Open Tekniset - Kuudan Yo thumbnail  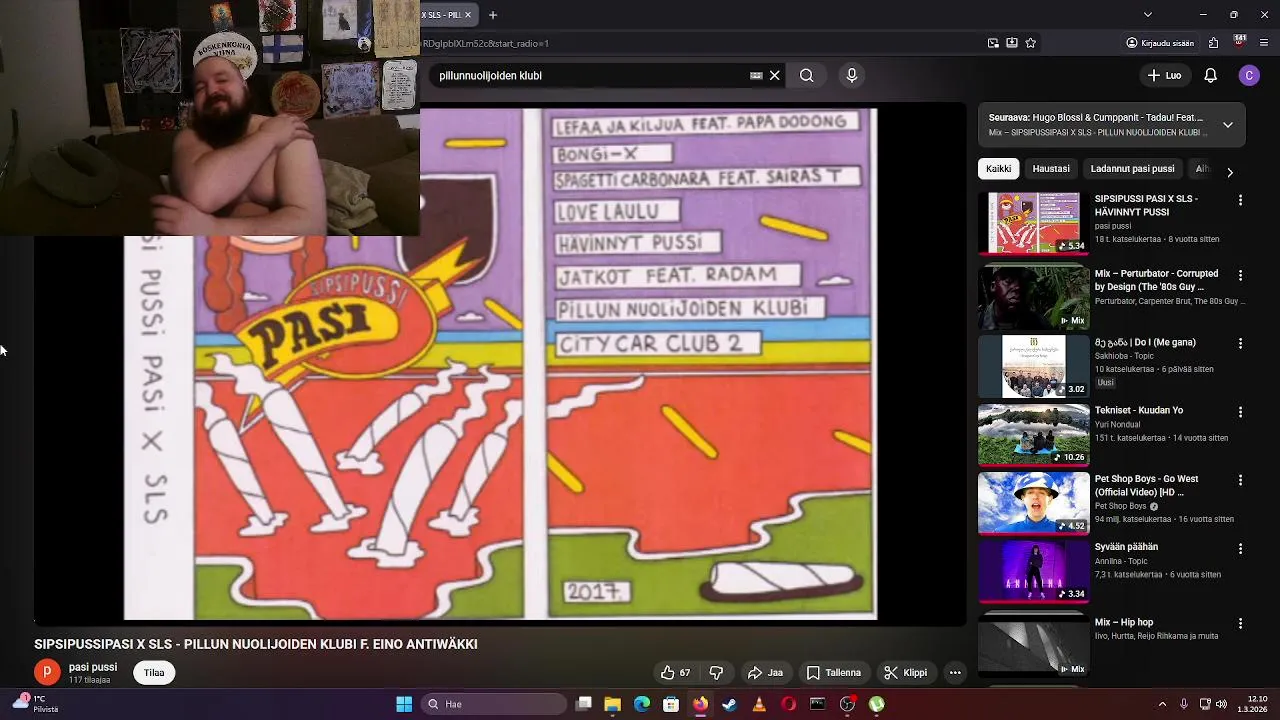click(x=1034, y=435)
